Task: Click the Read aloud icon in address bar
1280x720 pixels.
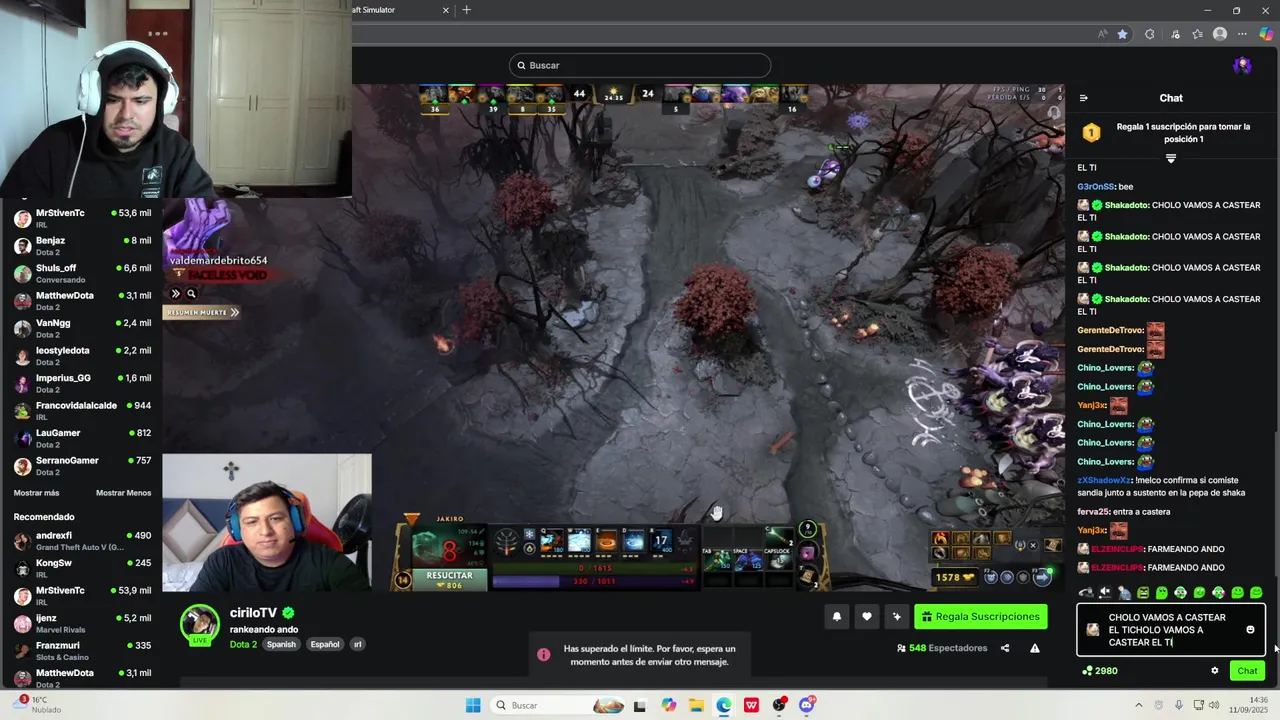Action: pyautogui.click(x=1102, y=34)
